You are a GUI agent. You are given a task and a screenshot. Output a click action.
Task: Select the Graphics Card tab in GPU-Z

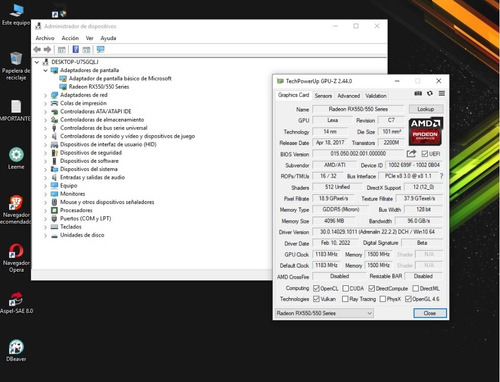tap(293, 95)
